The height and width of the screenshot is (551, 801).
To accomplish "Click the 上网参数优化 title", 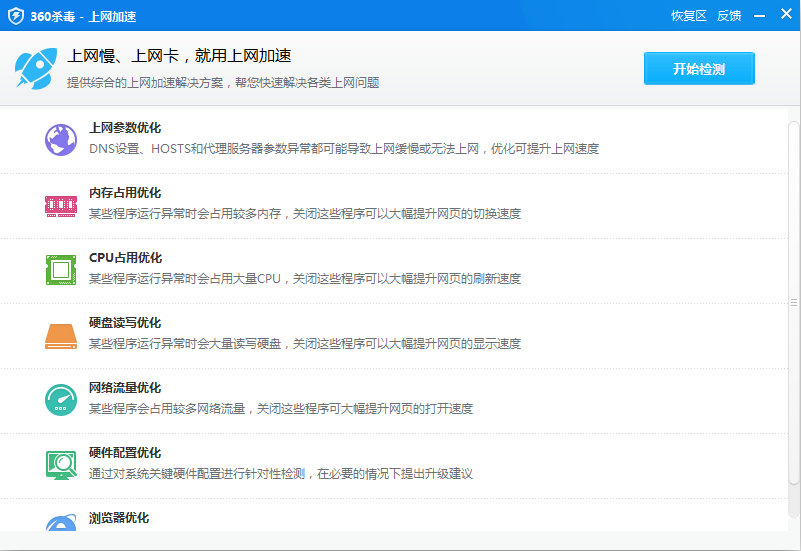I will (x=125, y=128).
